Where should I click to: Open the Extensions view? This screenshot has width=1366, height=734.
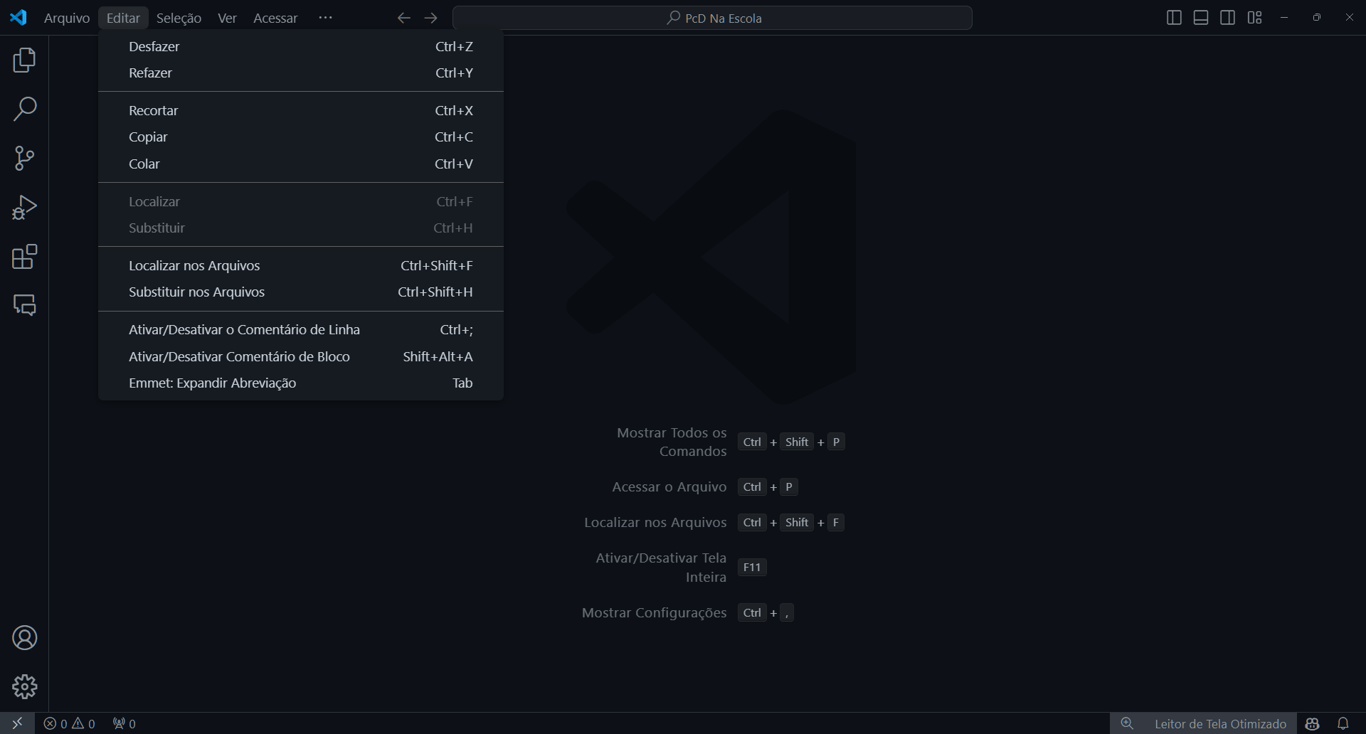pos(24,256)
